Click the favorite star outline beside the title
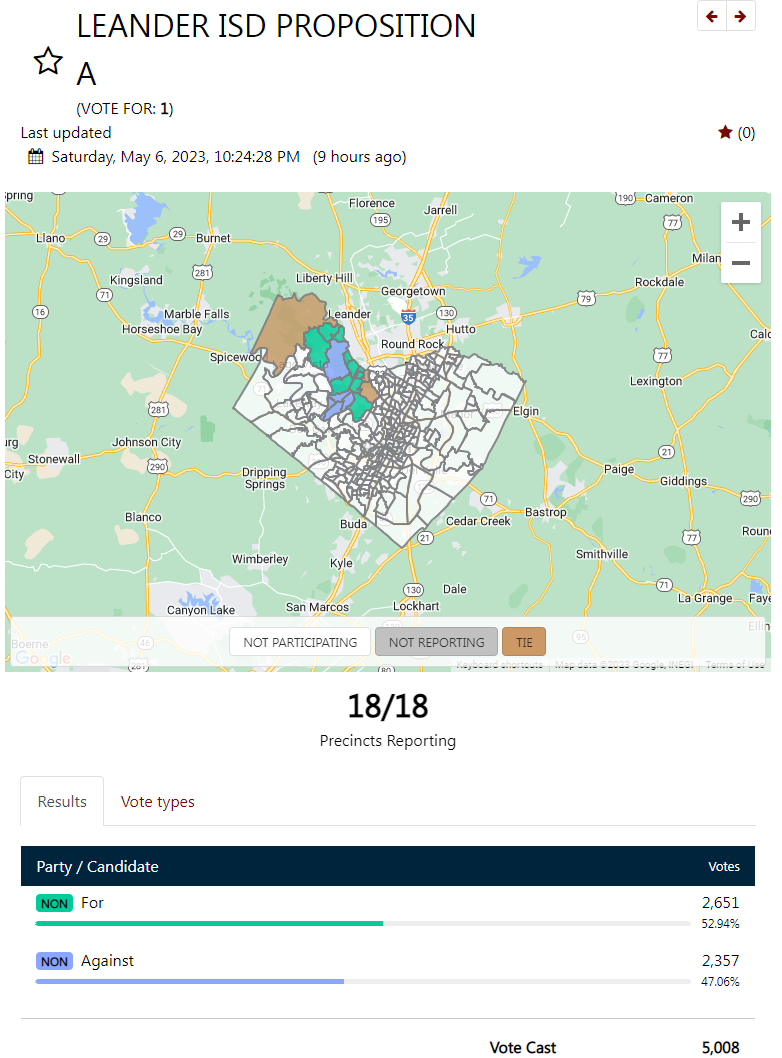Viewport: 782px width, 1058px height. pos(48,61)
